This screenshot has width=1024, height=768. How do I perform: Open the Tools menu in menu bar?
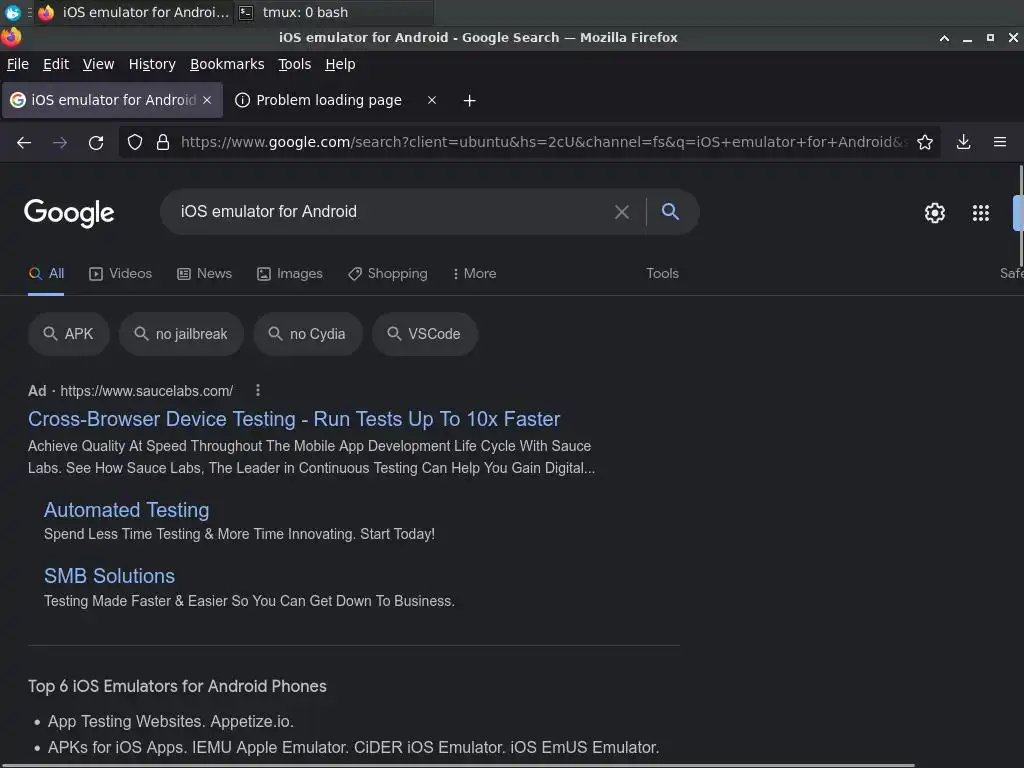coord(295,64)
